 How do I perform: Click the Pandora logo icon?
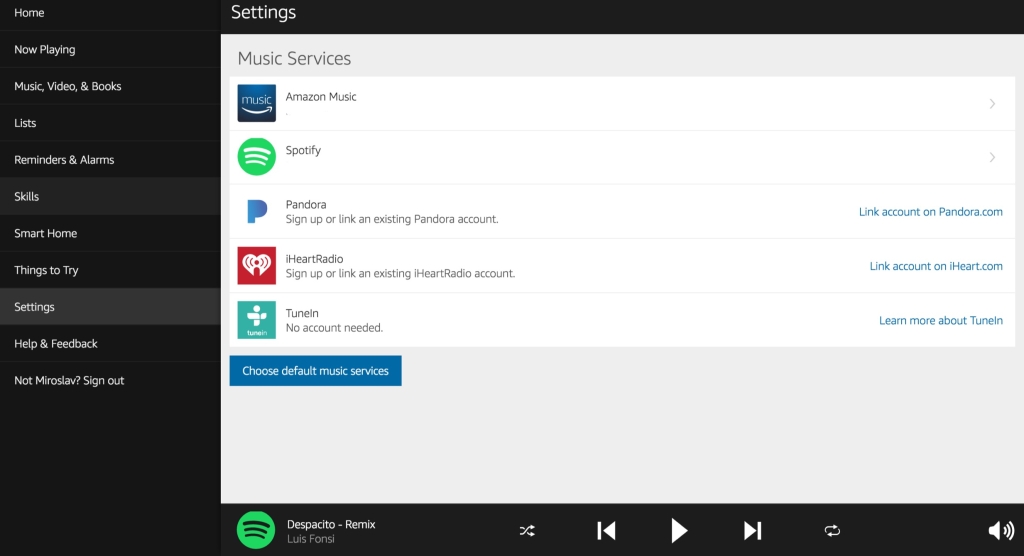(256, 211)
